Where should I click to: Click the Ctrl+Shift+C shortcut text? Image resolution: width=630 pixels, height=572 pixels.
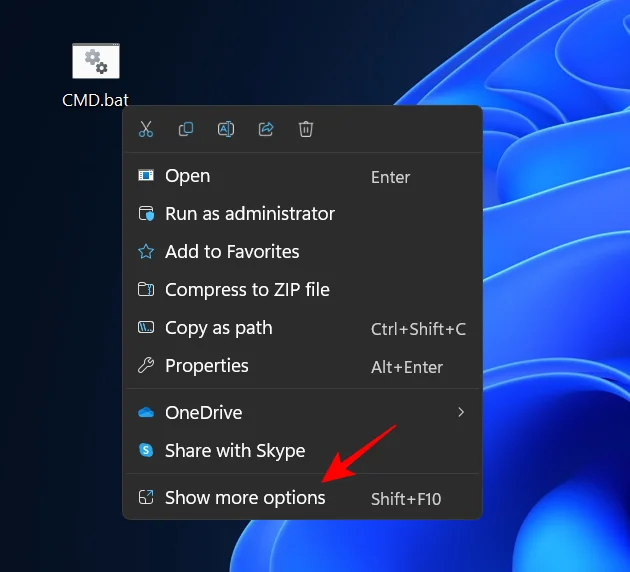(x=418, y=329)
